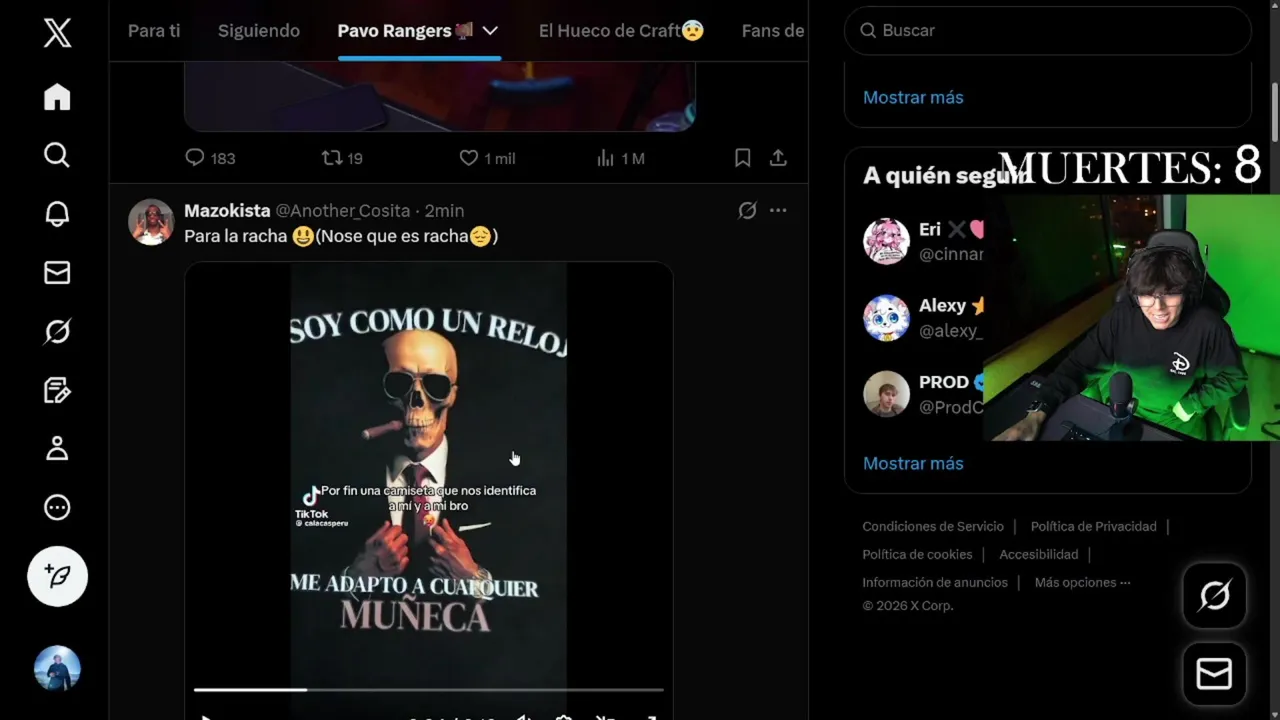Open Mazokista display name link
Screen dimensions: 1280x720
(227, 210)
